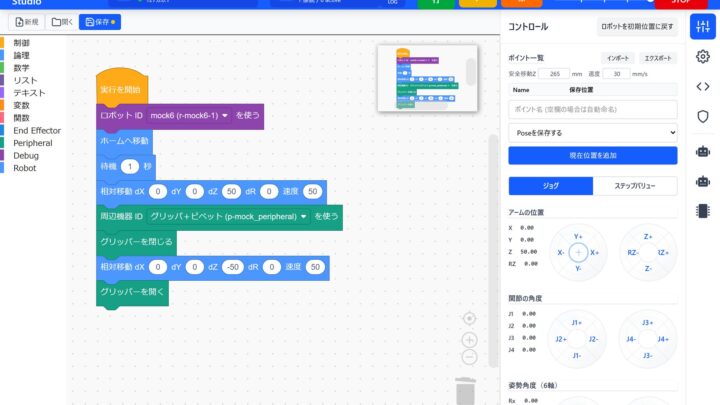The width and height of the screenshot is (720, 405).
Task: Open the 数学 block category
Action: (22, 68)
